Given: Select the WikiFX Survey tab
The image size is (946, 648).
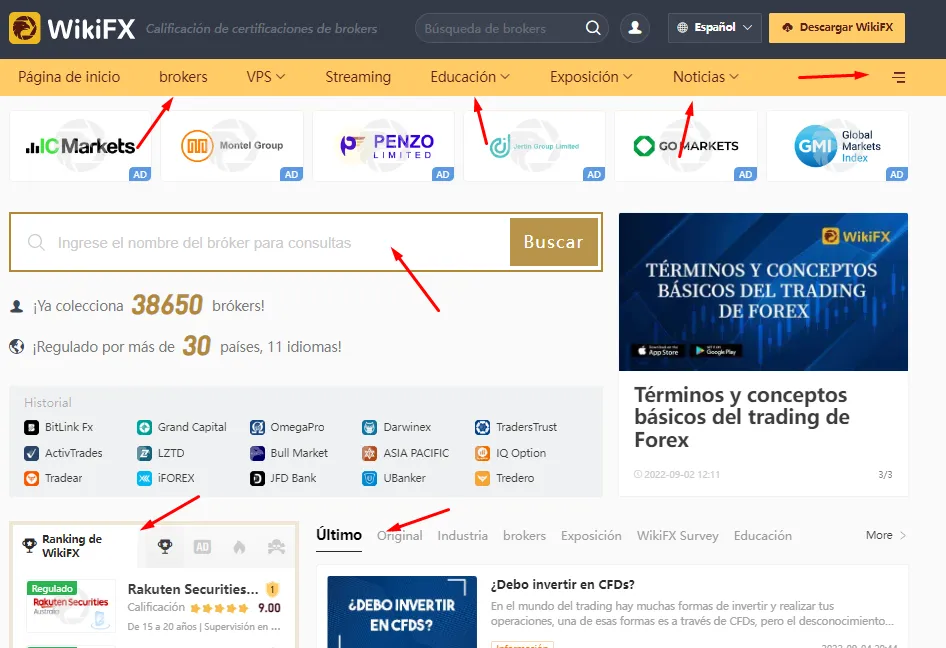Looking at the screenshot, I should (x=678, y=536).
